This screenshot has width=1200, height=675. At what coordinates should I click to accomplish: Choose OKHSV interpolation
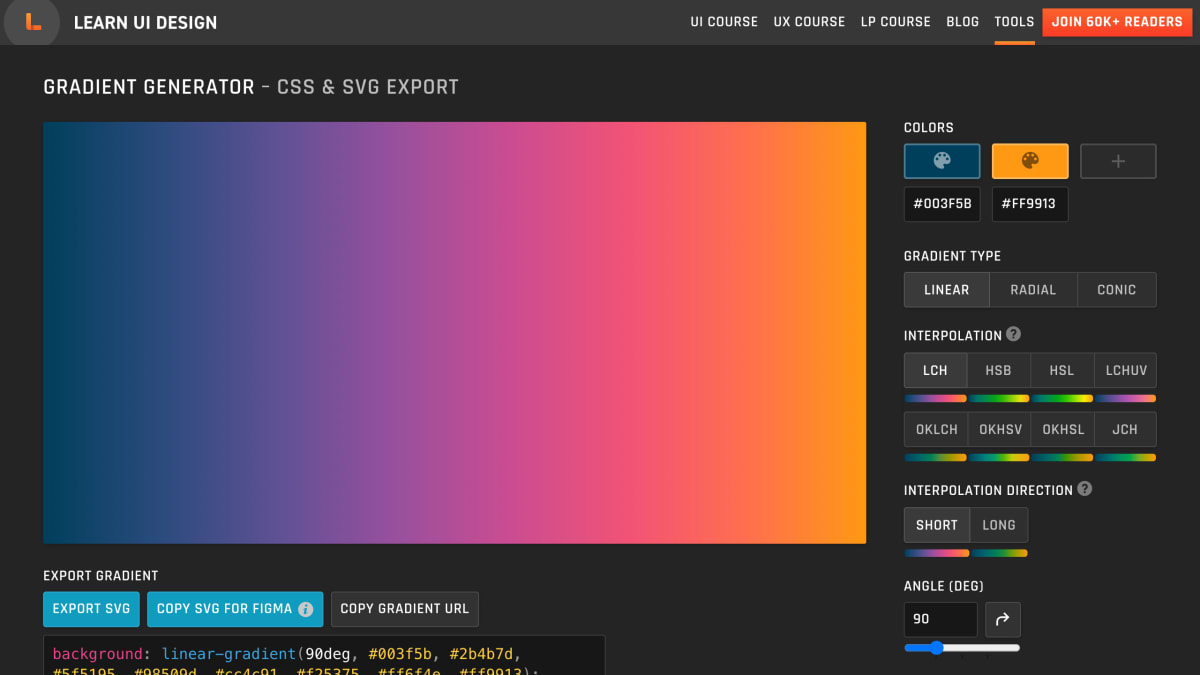point(1000,429)
